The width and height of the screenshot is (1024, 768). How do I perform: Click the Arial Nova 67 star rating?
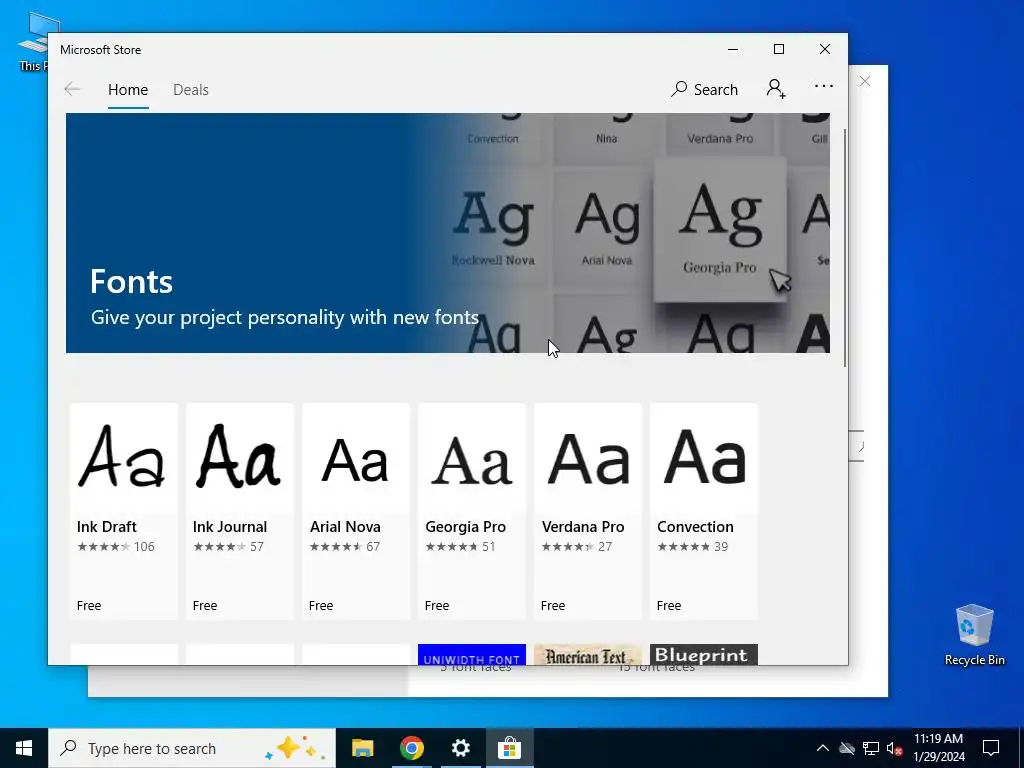[345, 547]
